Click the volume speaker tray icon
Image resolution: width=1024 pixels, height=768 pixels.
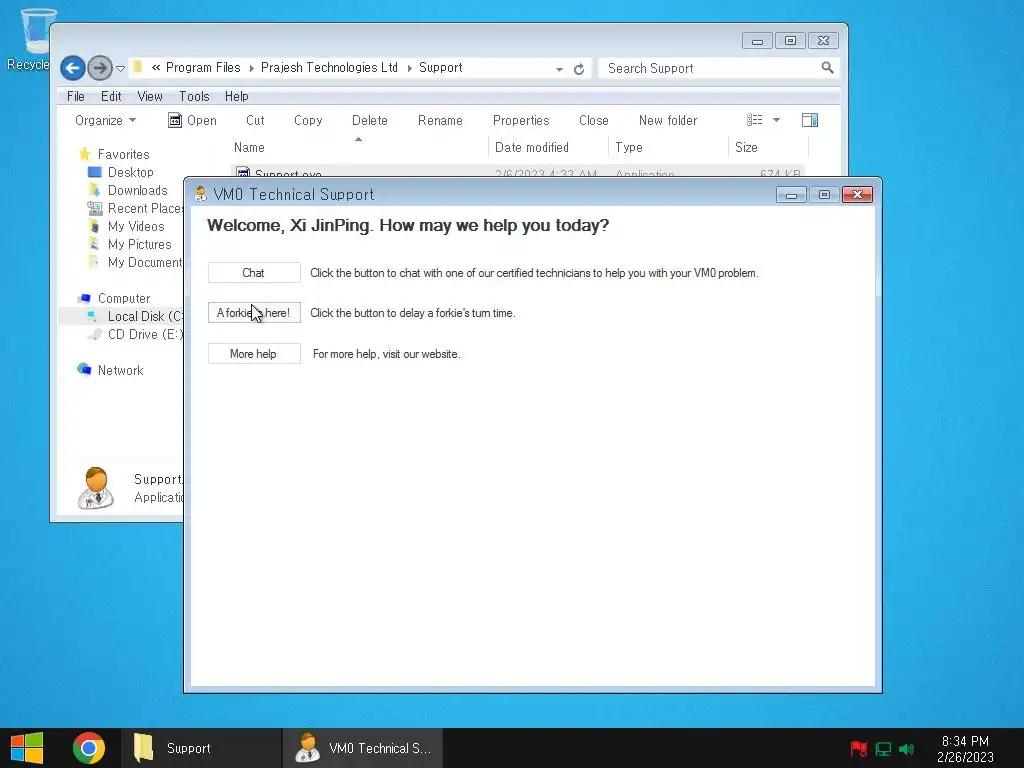coord(906,749)
